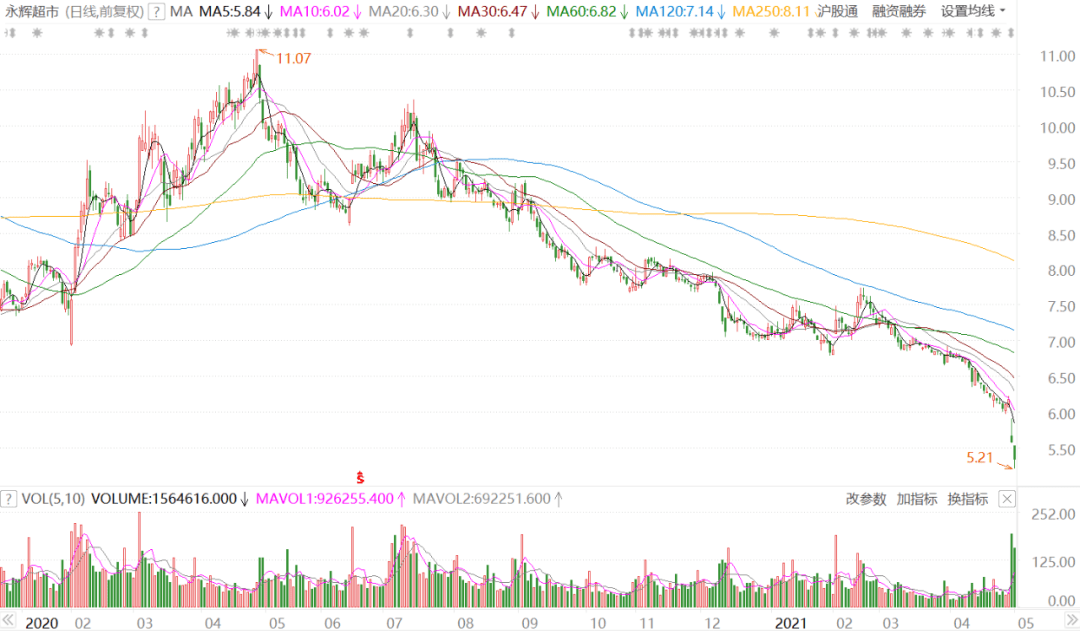The height and width of the screenshot is (631, 1080).
Task: Open the help icon beside 永辉超市 title
Action: (156, 12)
